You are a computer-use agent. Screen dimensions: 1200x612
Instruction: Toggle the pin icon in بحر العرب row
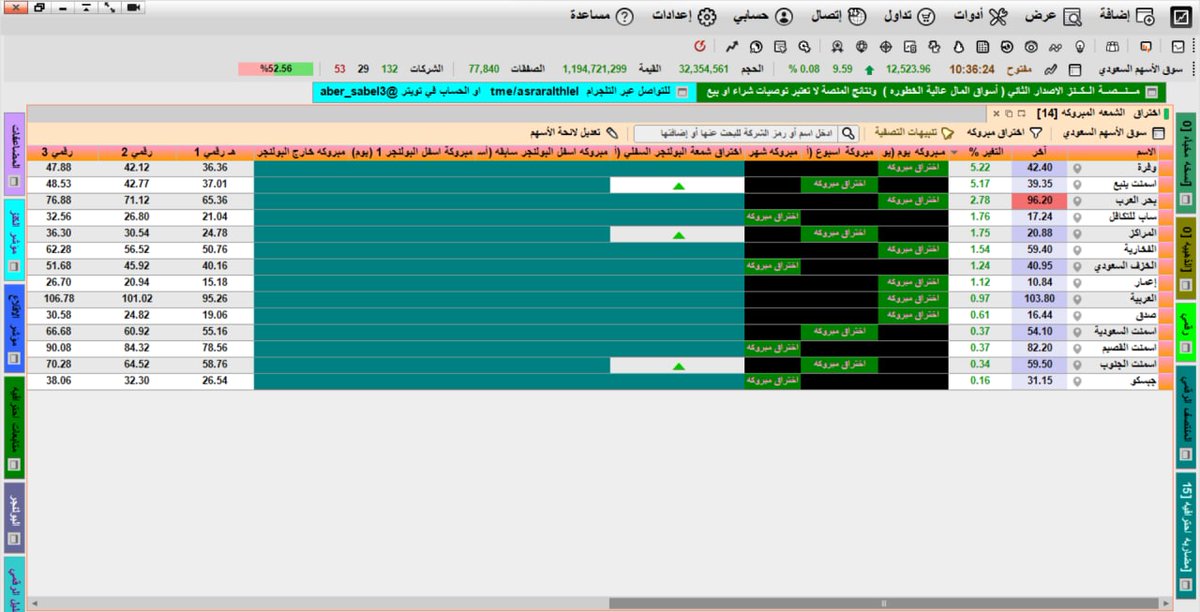(x=1077, y=200)
